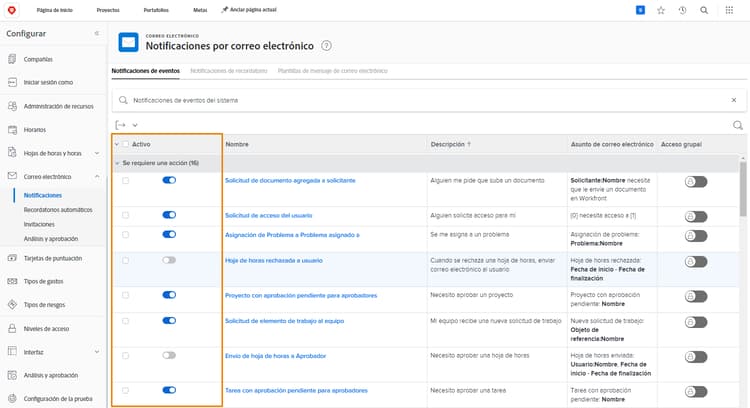Click the chevron beside Activo header checkbox
The image size is (750, 408).
tap(117, 144)
